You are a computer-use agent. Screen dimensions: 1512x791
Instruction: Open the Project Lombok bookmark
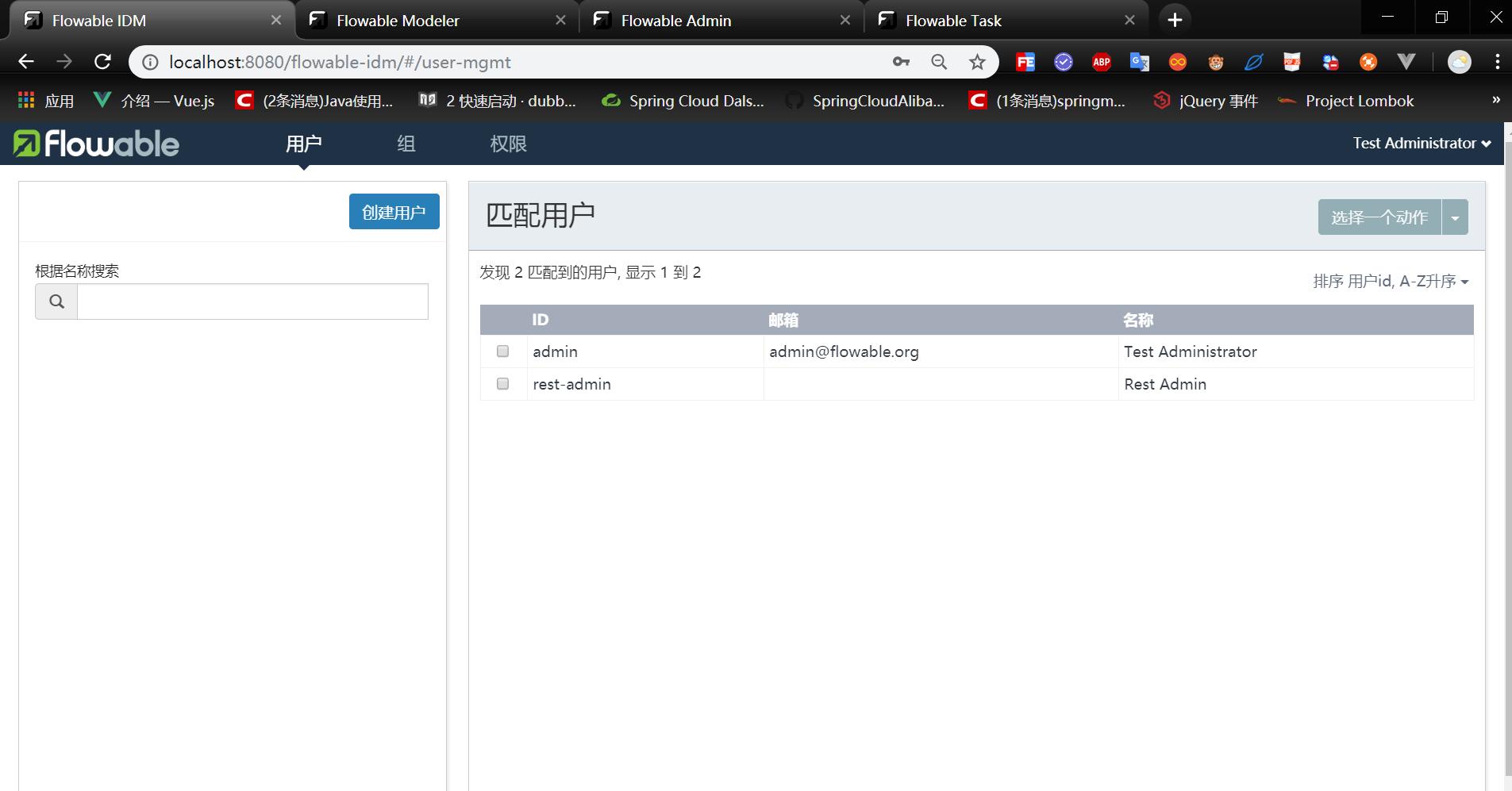point(1346,101)
